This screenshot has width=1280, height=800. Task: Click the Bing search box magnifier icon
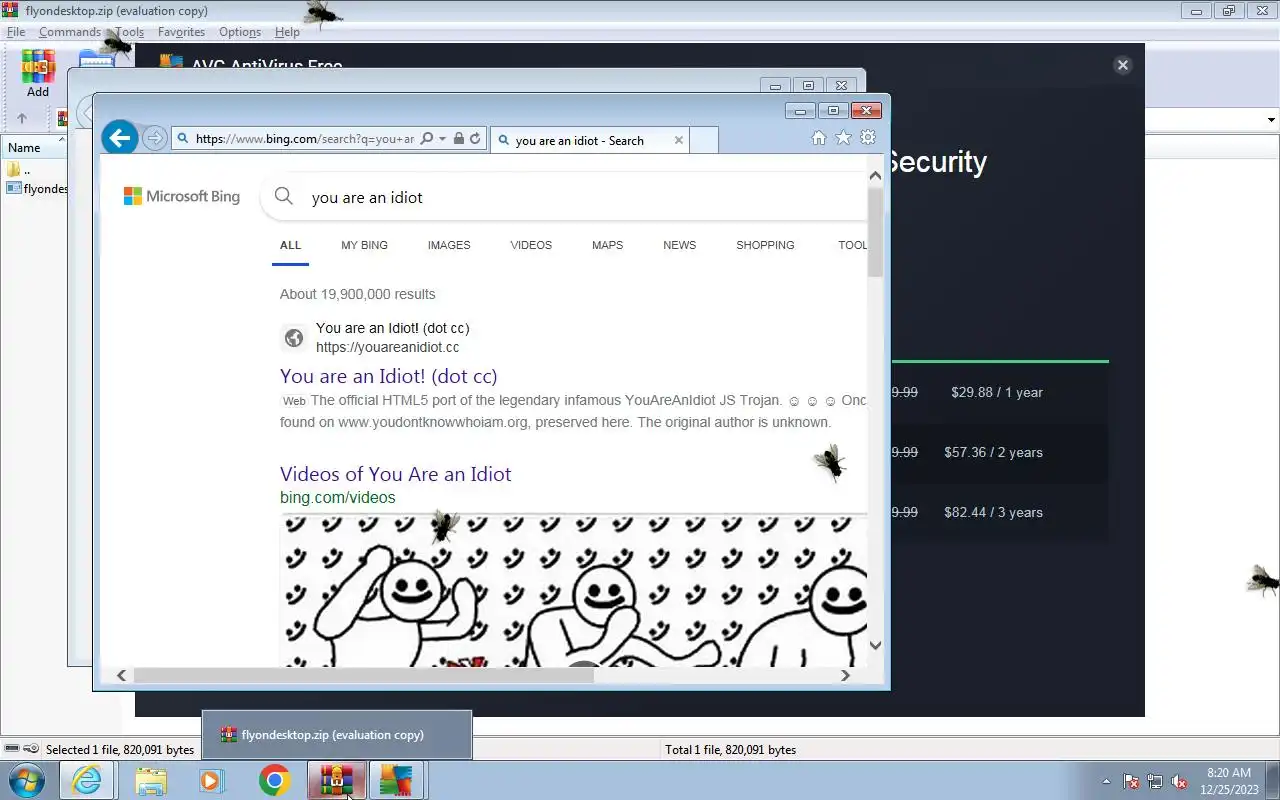(x=284, y=197)
